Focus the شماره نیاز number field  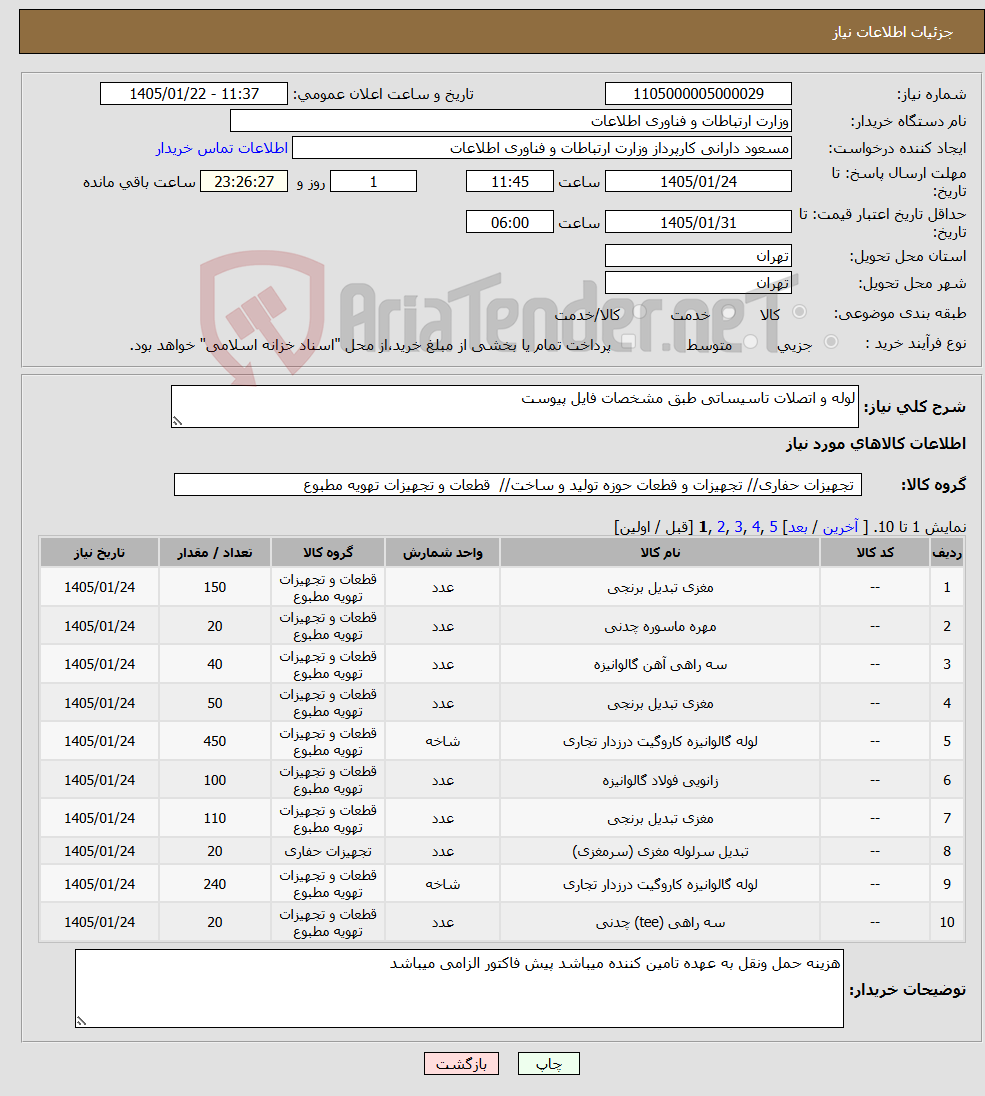pos(698,94)
